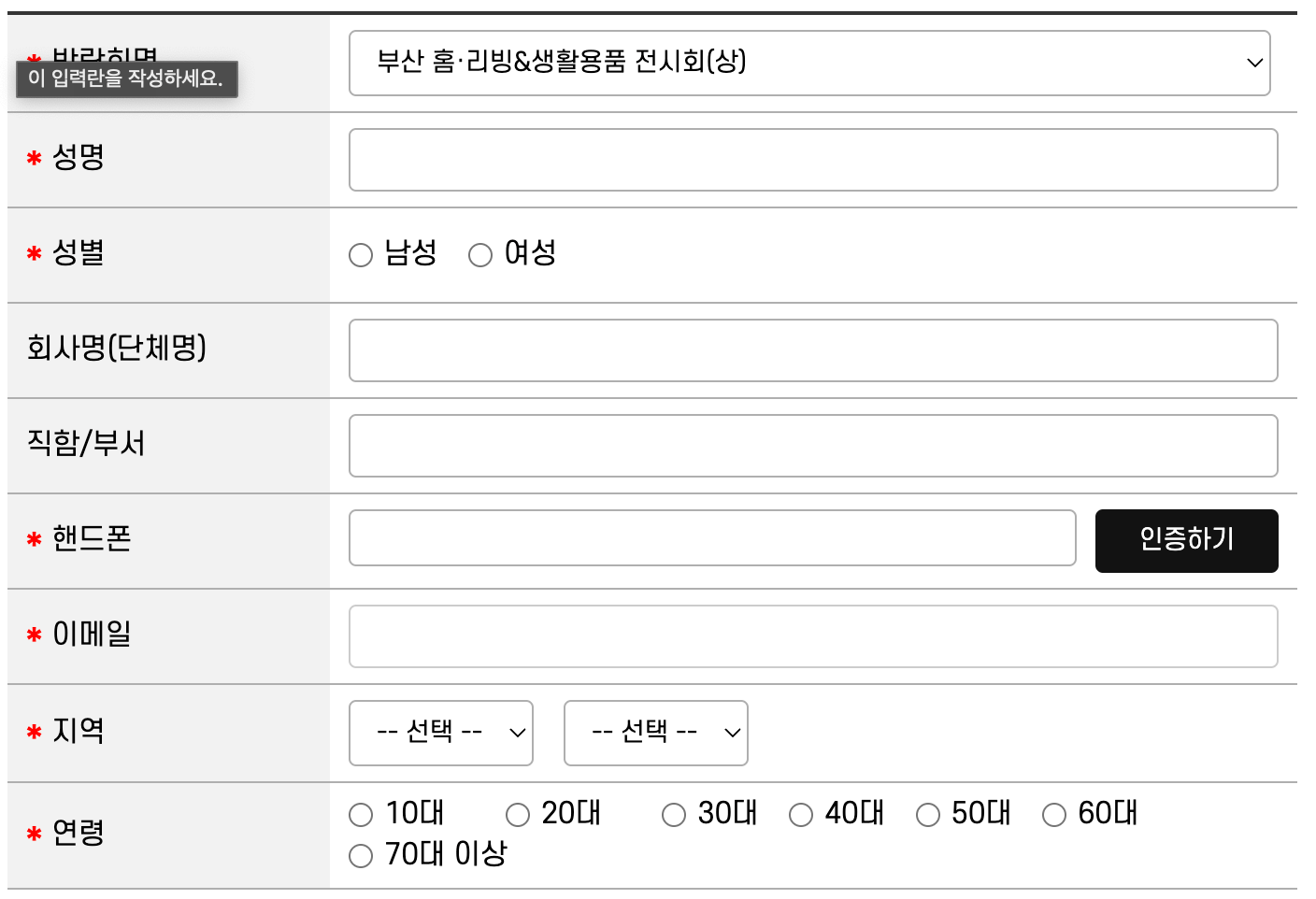The height and width of the screenshot is (899, 1316).
Task: Click the 이메일 email input field
Action: tap(812, 636)
